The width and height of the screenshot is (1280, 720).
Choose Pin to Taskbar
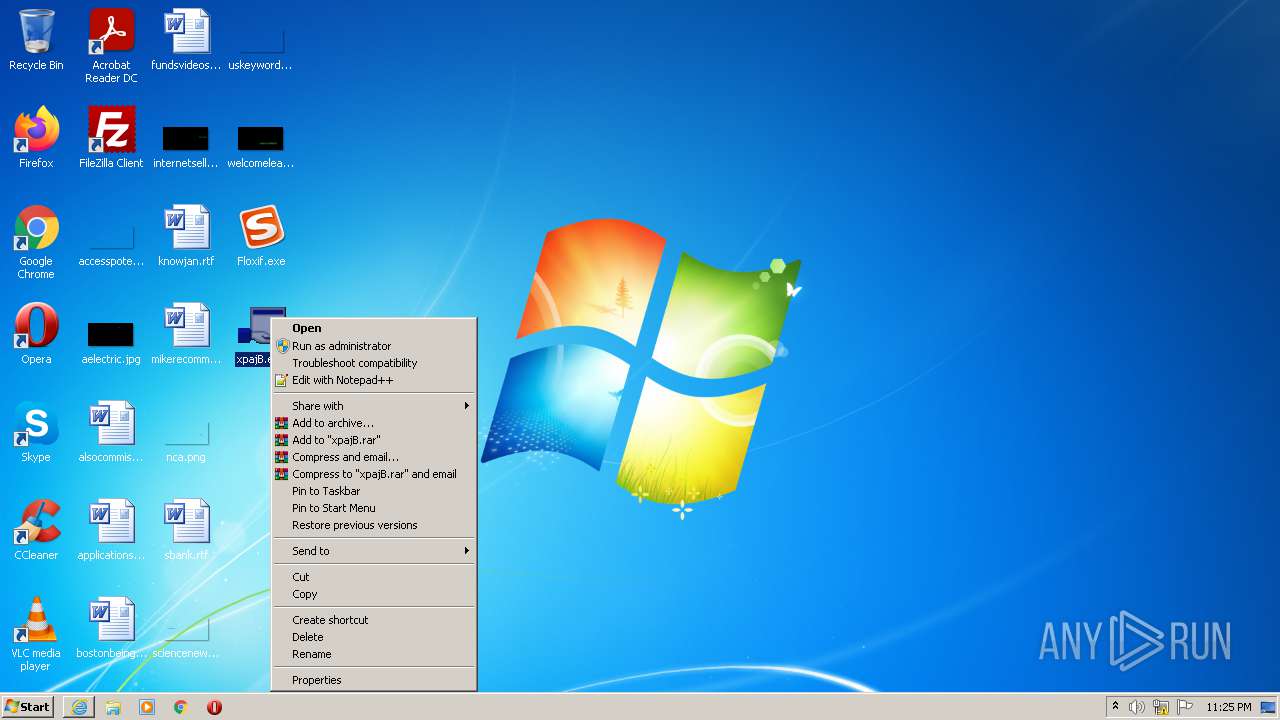pos(374,491)
